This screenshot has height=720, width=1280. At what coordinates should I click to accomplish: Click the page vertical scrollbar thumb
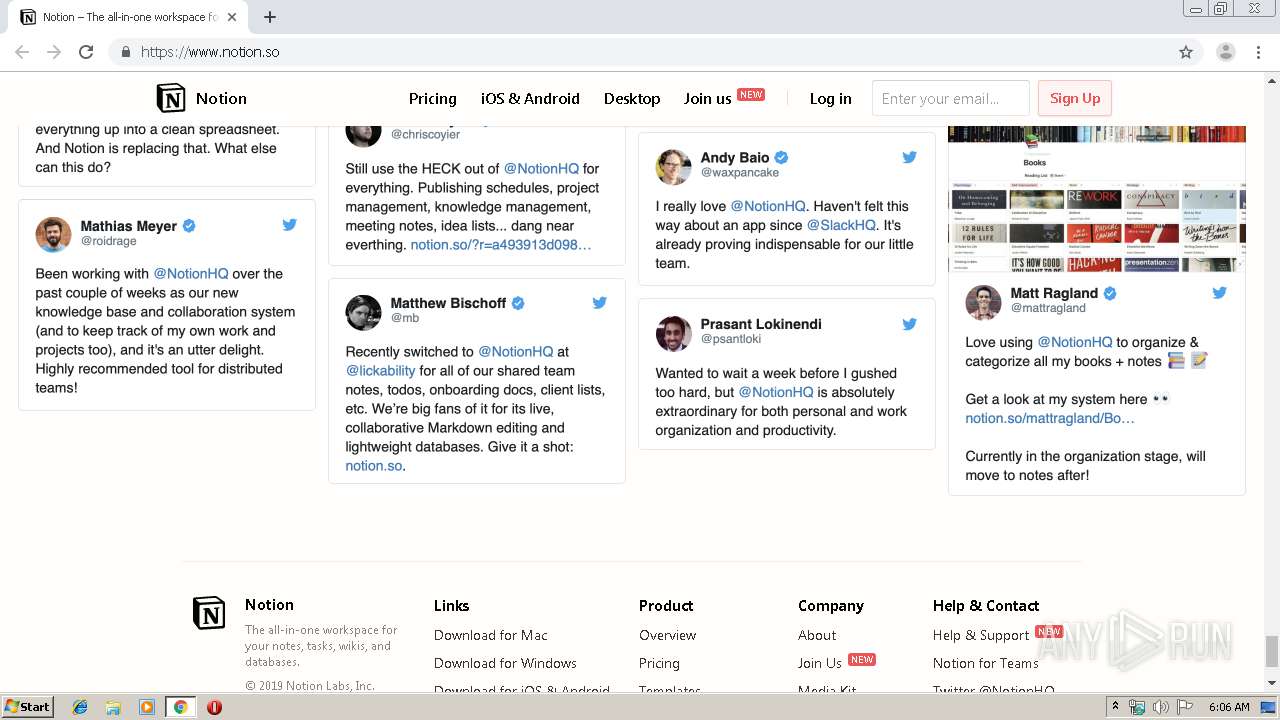(x=1272, y=651)
